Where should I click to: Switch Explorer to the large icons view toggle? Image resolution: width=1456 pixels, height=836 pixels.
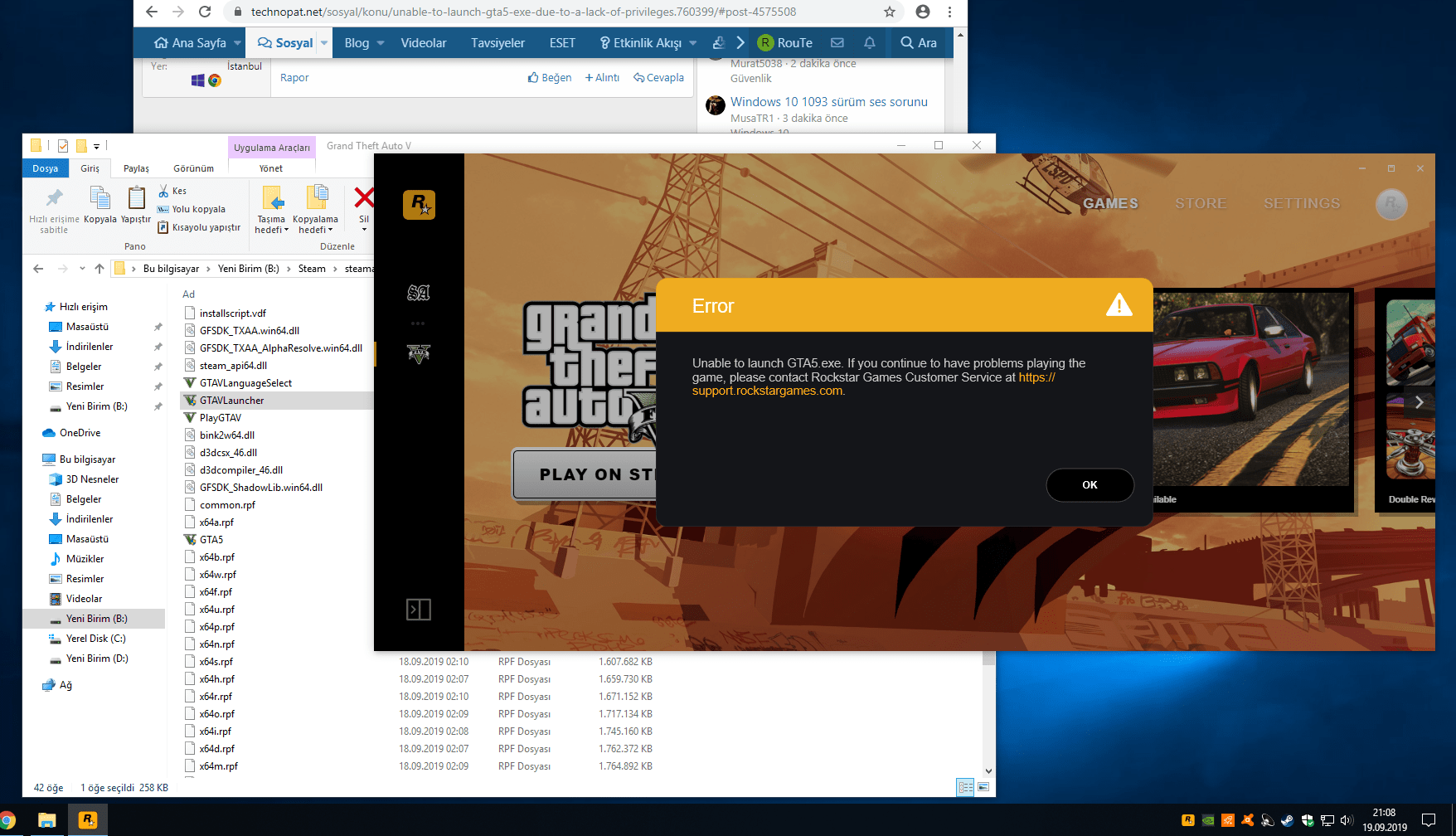point(983,787)
